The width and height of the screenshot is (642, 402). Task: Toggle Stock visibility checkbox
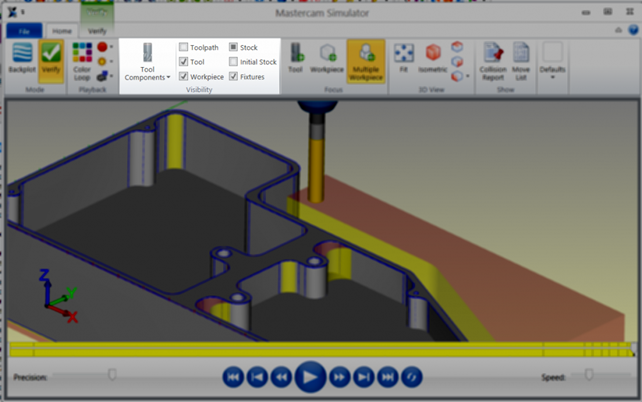click(233, 47)
